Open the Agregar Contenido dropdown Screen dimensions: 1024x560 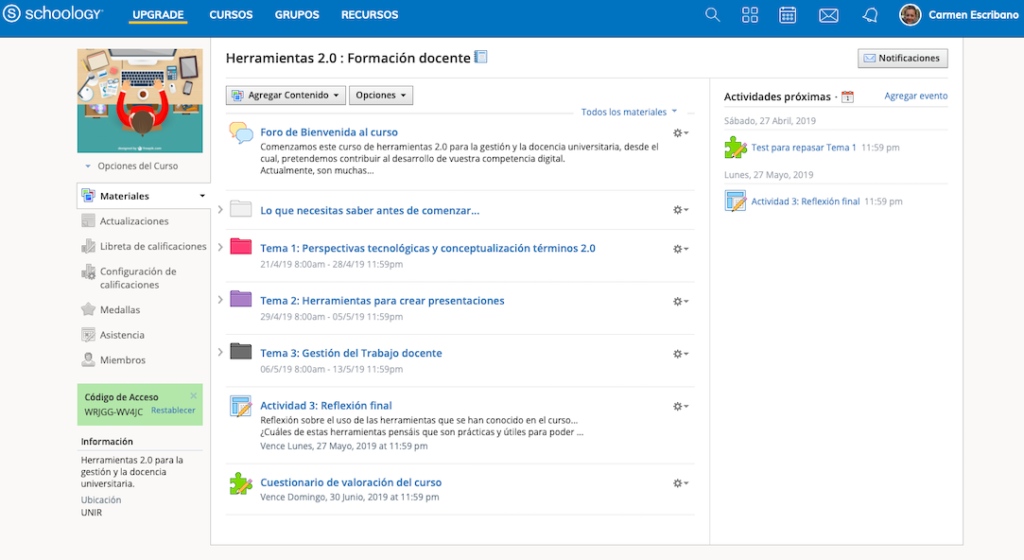(x=286, y=95)
